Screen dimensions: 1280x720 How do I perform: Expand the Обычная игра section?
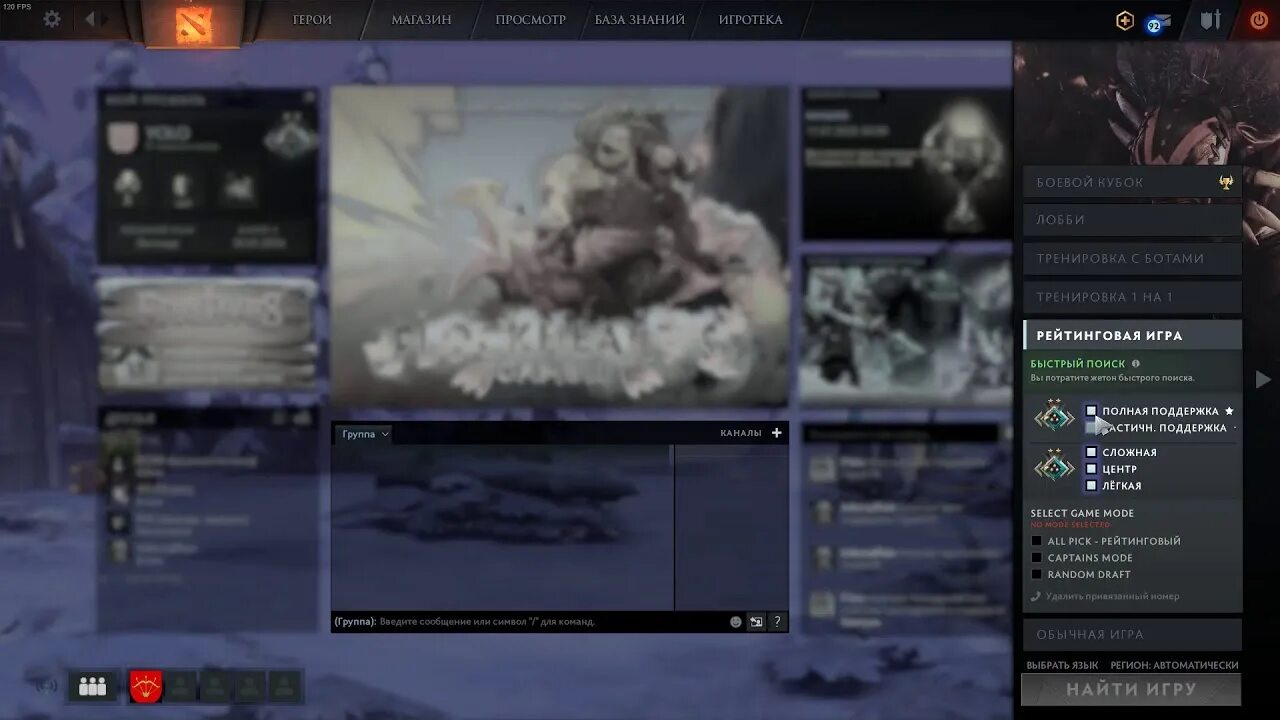[1132, 634]
